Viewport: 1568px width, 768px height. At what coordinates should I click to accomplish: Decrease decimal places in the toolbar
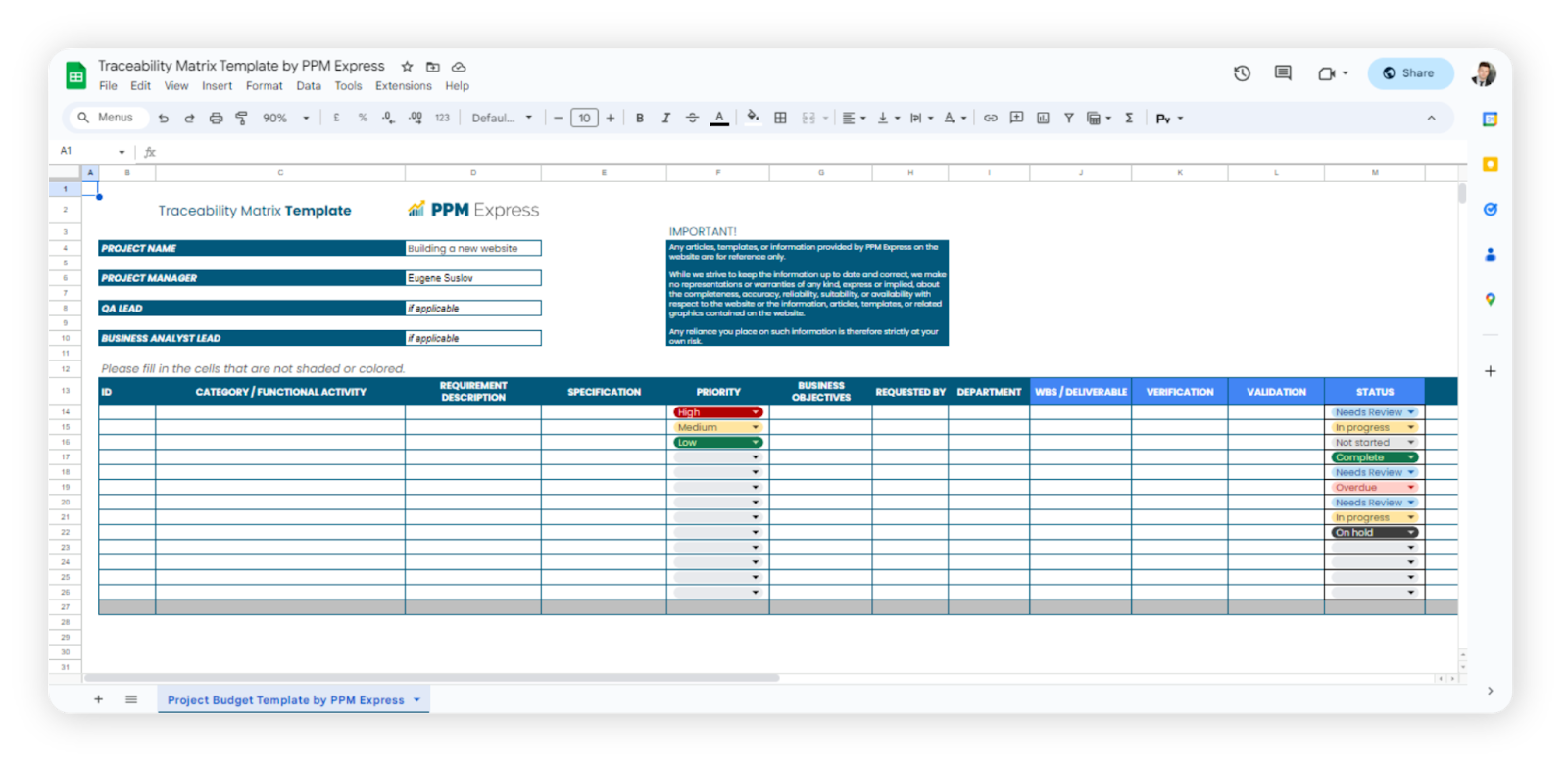click(x=389, y=118)
